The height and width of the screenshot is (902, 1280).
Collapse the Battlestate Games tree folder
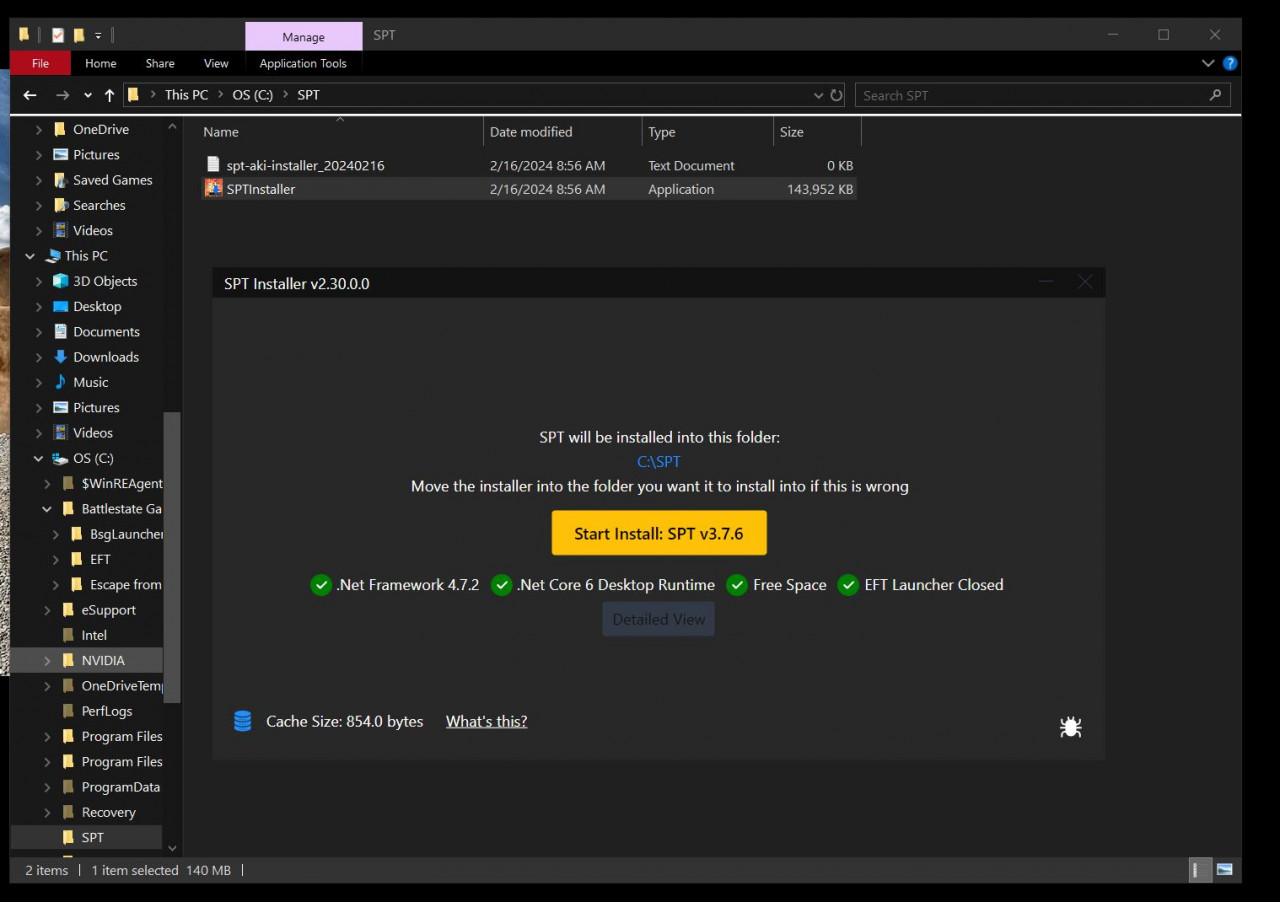coord(47,509)
